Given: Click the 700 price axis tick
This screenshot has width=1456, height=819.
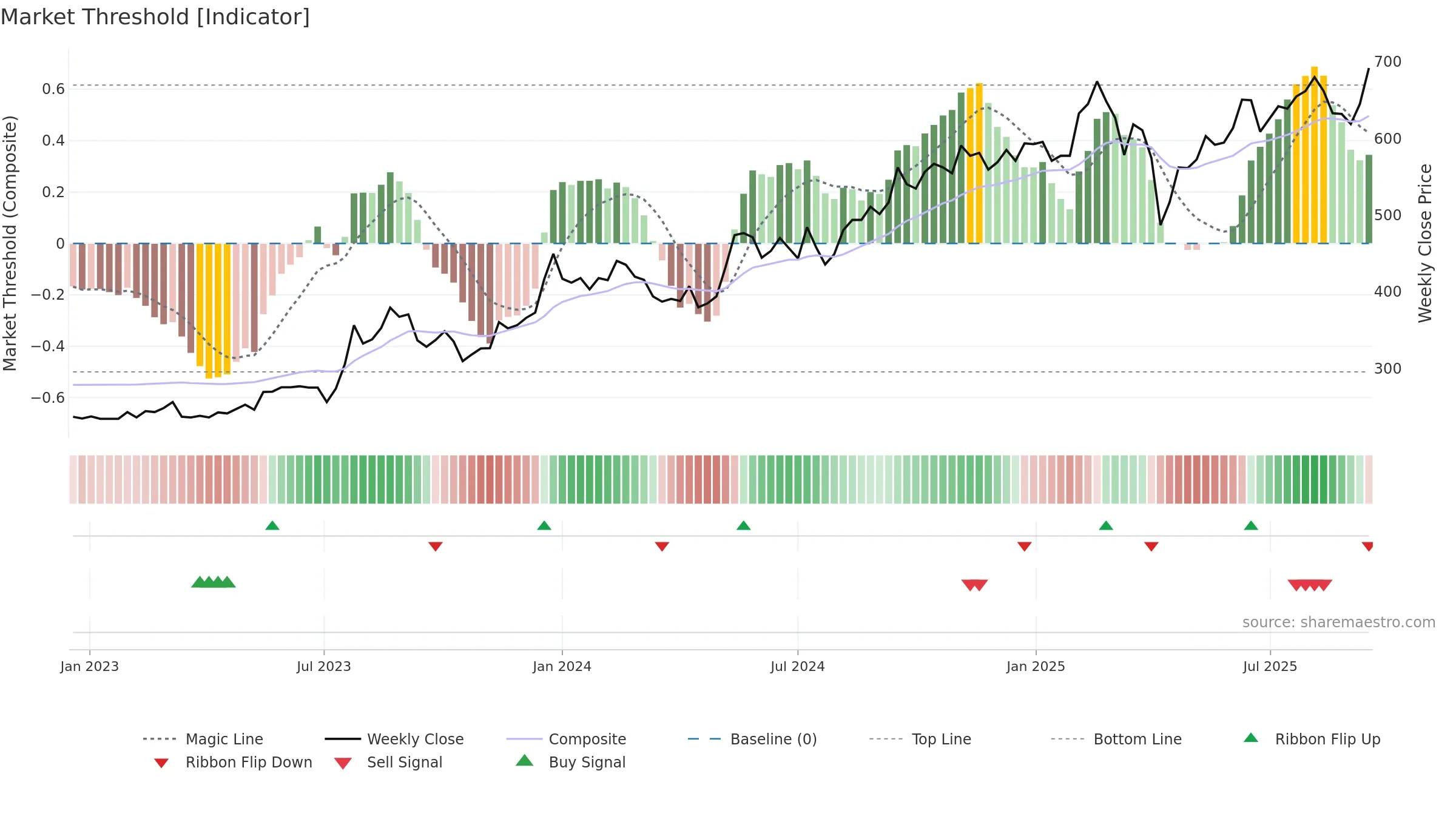Looking at the screenshot, I should [x=1388, y=62].
